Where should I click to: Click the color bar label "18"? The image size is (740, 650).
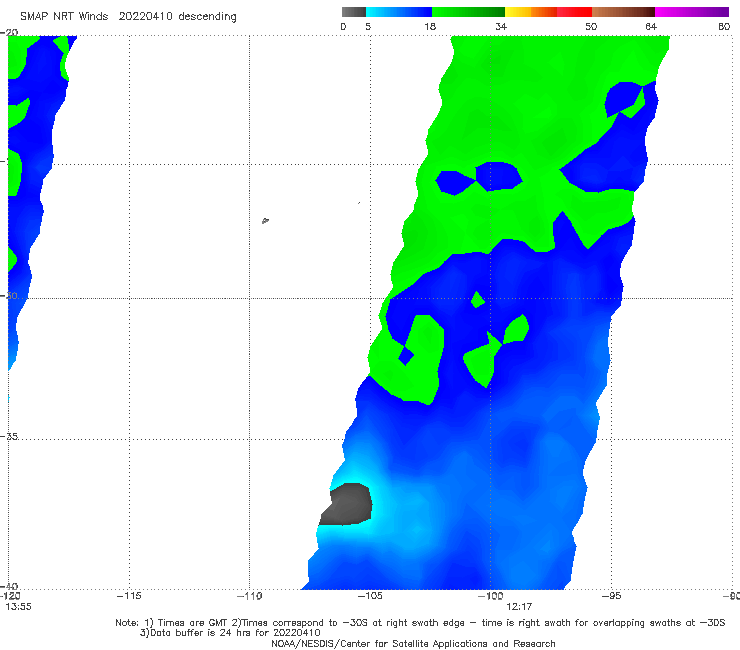(x=430, y=26)
